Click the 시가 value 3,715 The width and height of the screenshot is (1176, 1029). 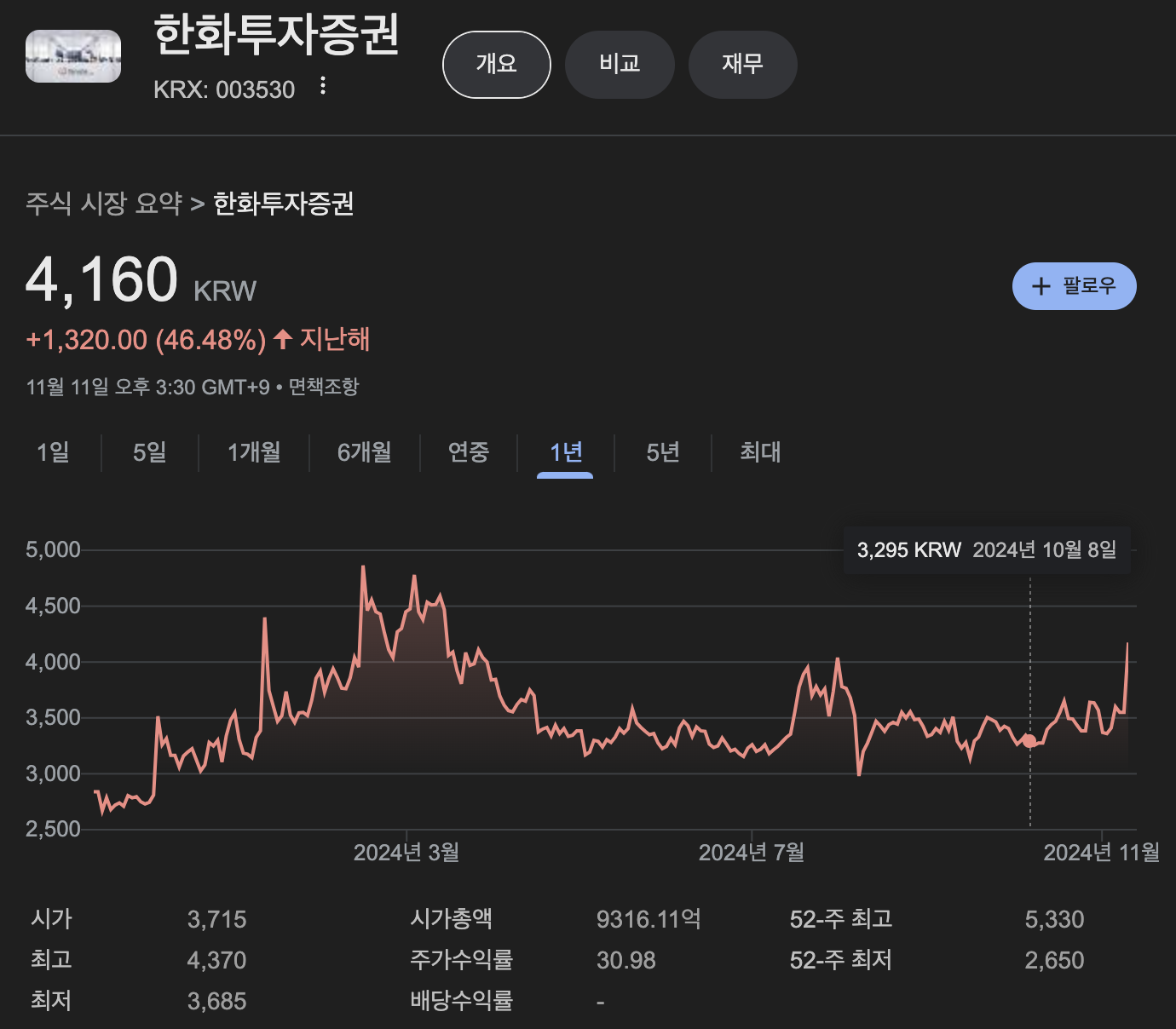(217, 920)
